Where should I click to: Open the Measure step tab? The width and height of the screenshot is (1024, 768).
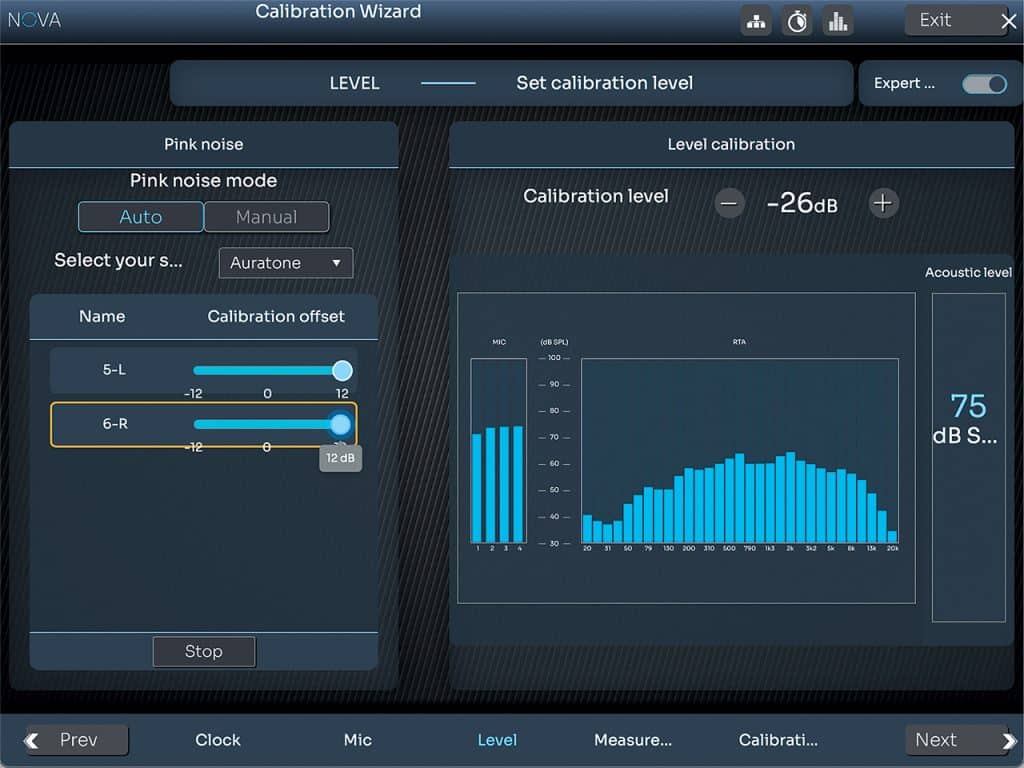tap(632, 740)
